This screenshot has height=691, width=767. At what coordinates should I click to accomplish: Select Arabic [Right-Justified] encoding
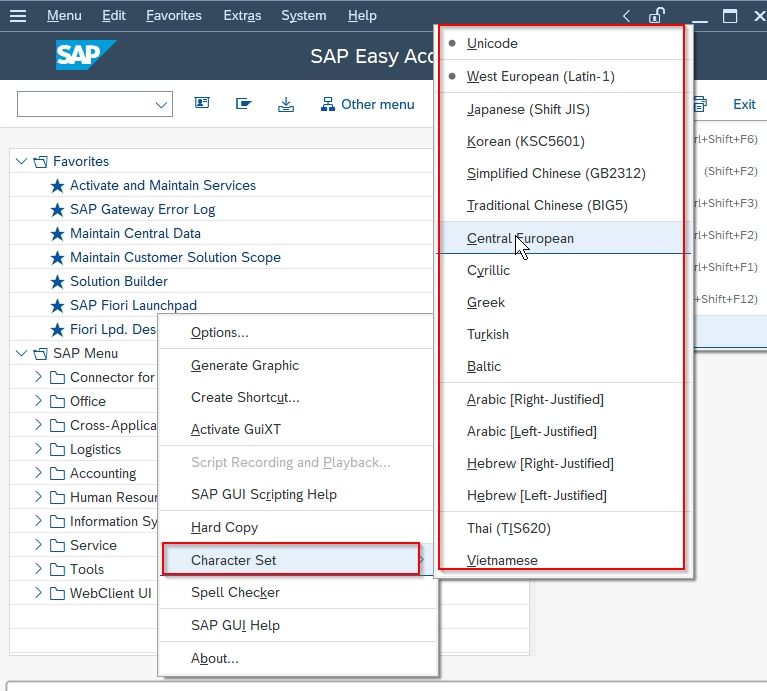tap(562, 400)
